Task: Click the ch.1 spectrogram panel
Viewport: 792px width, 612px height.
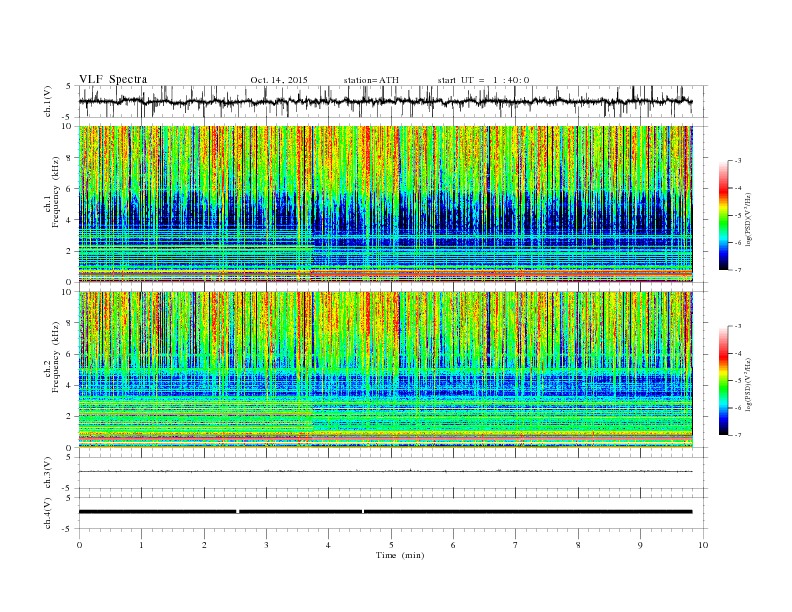Action: tap(386, 204)
